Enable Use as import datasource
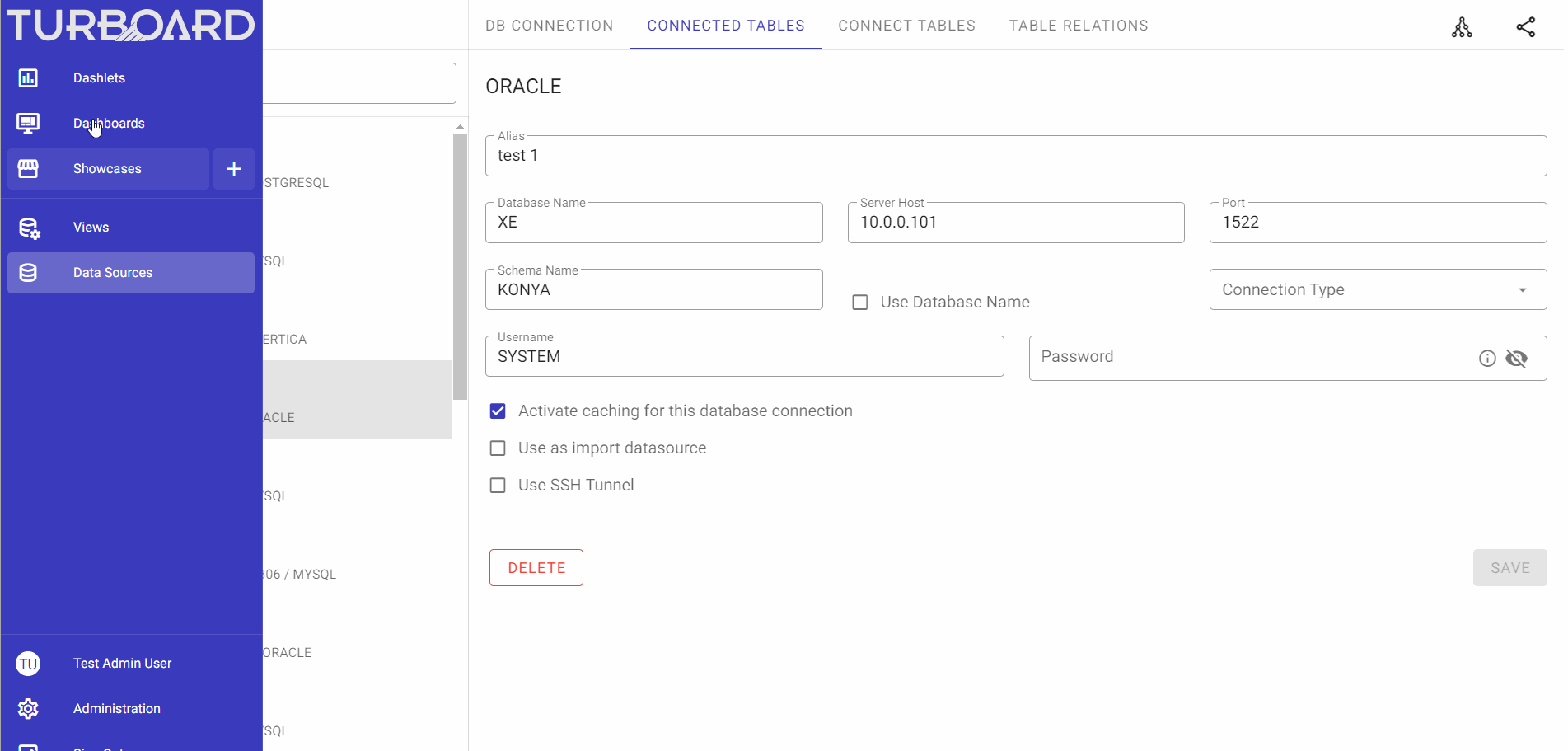Screen dimensions: 1568x751 498,448
